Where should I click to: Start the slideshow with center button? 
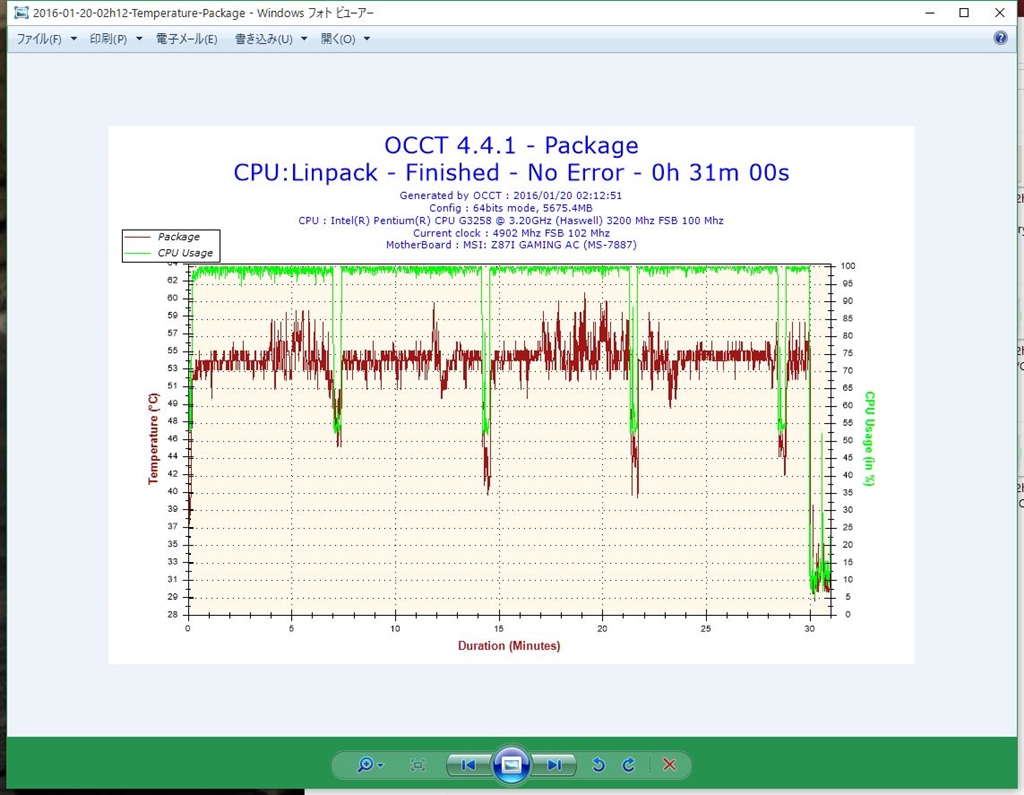point(511,764)
